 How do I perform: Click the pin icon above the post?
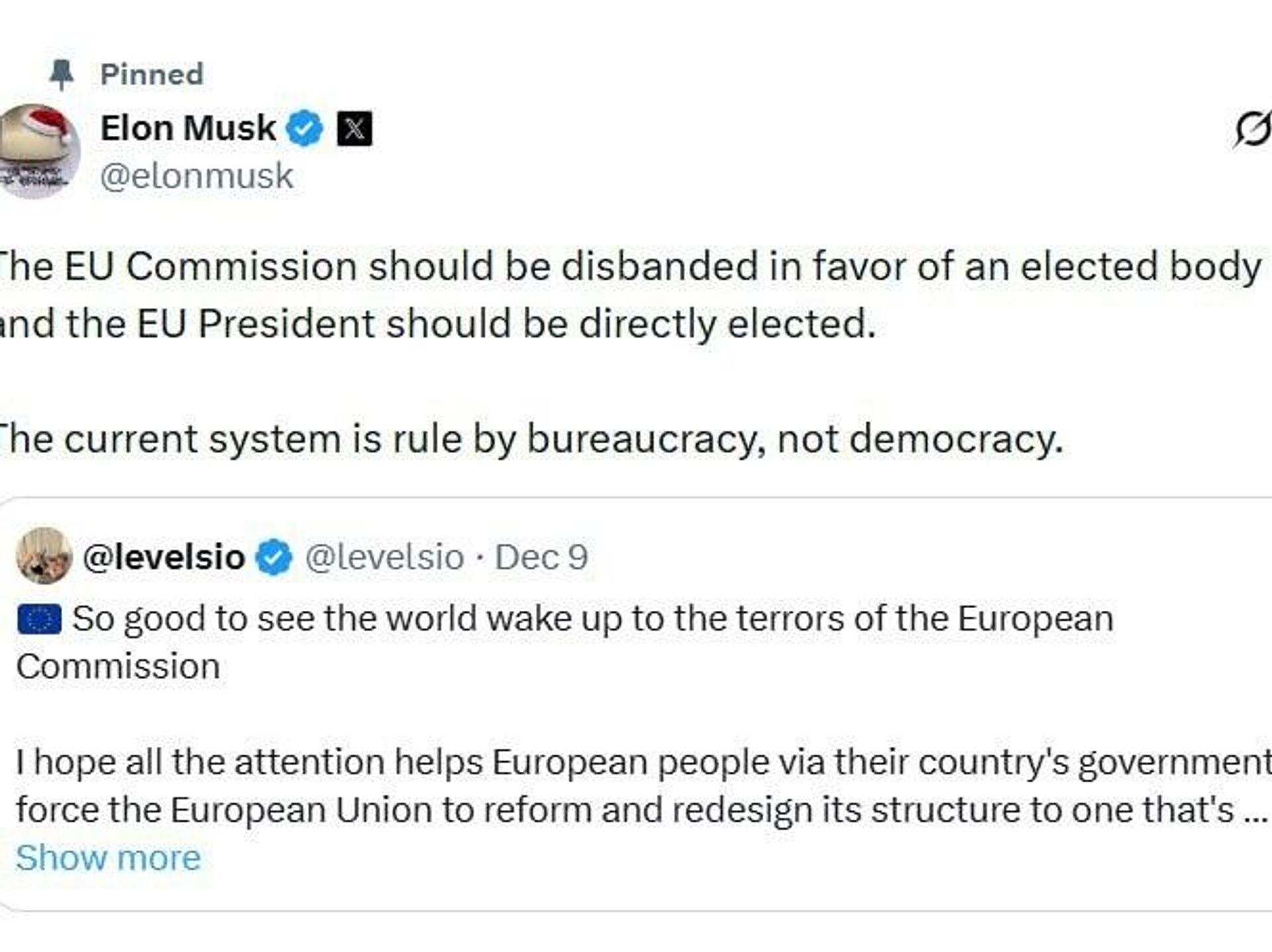[61, 74]
